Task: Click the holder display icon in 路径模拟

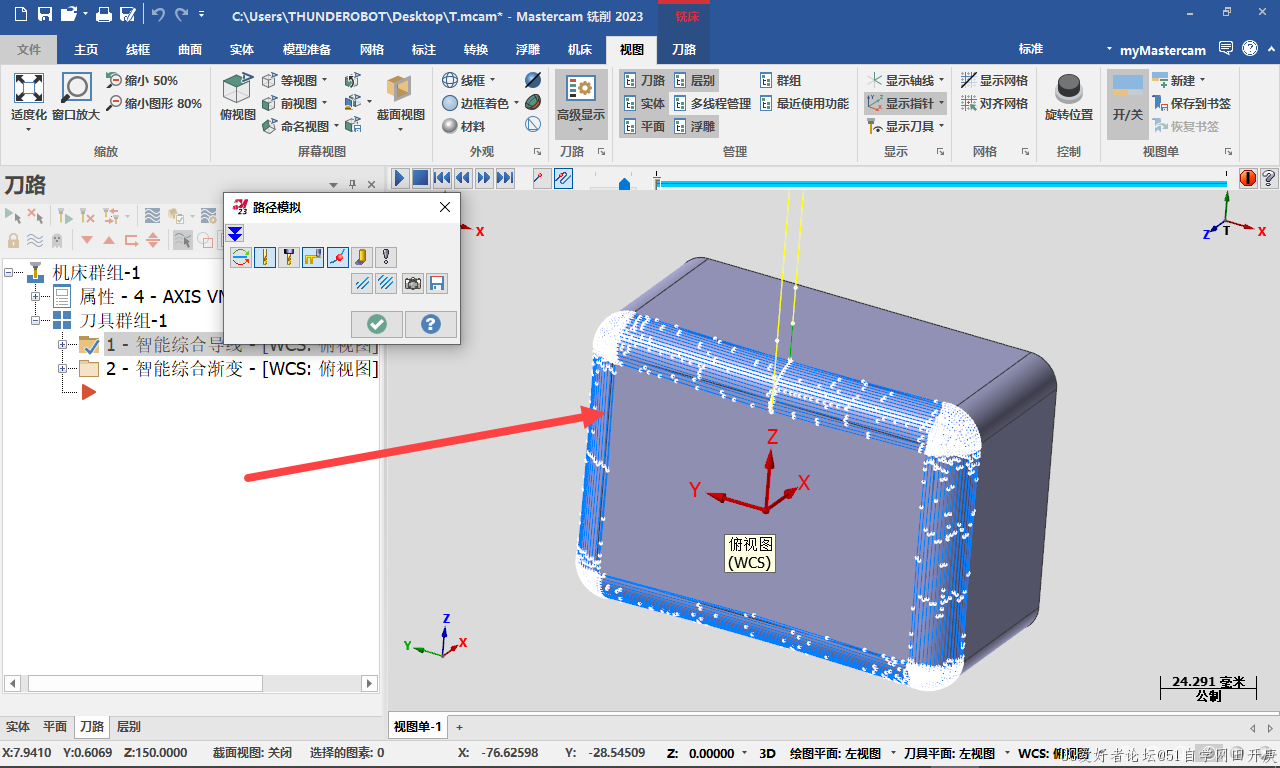Action: [289, 257]
